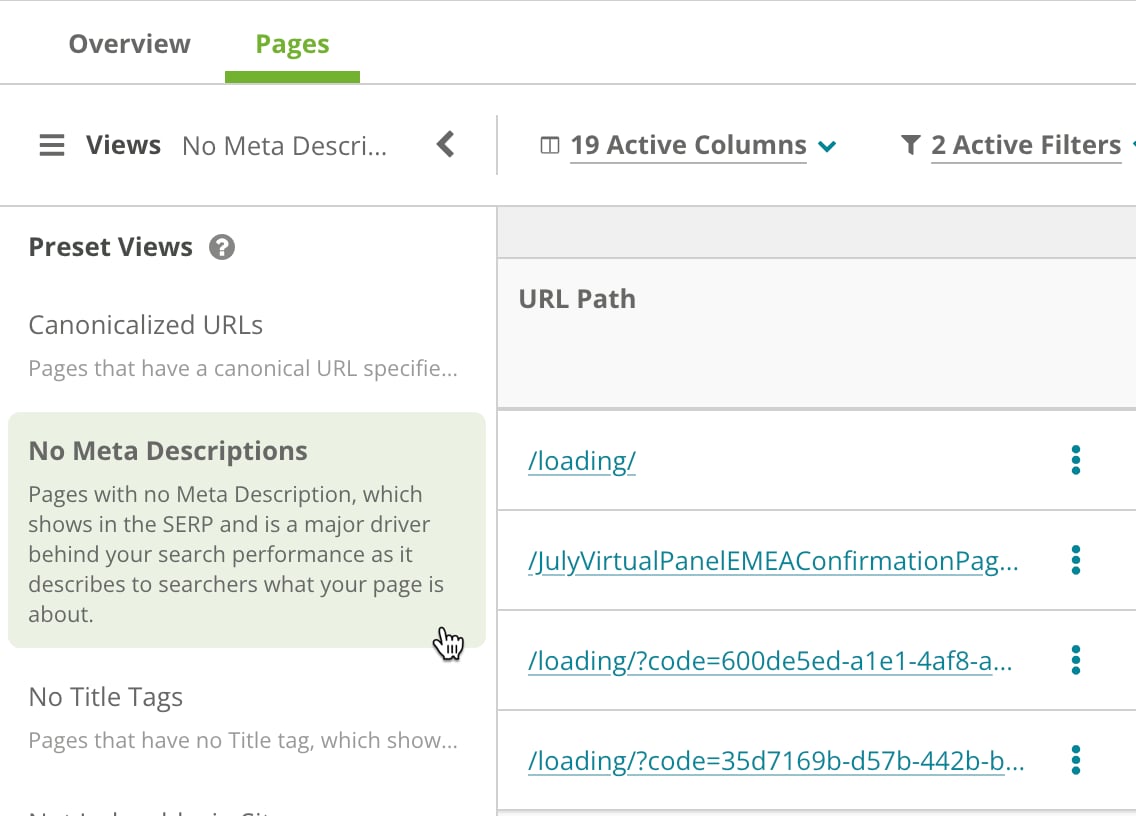Screen dimensions: 1136x816
Task: Open the 2 Active Filters dropdown
Action: coord(1026,146)
